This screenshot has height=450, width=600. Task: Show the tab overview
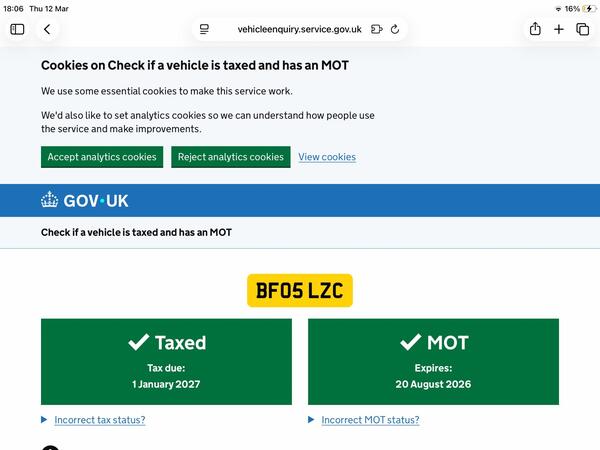coord(583,29)
